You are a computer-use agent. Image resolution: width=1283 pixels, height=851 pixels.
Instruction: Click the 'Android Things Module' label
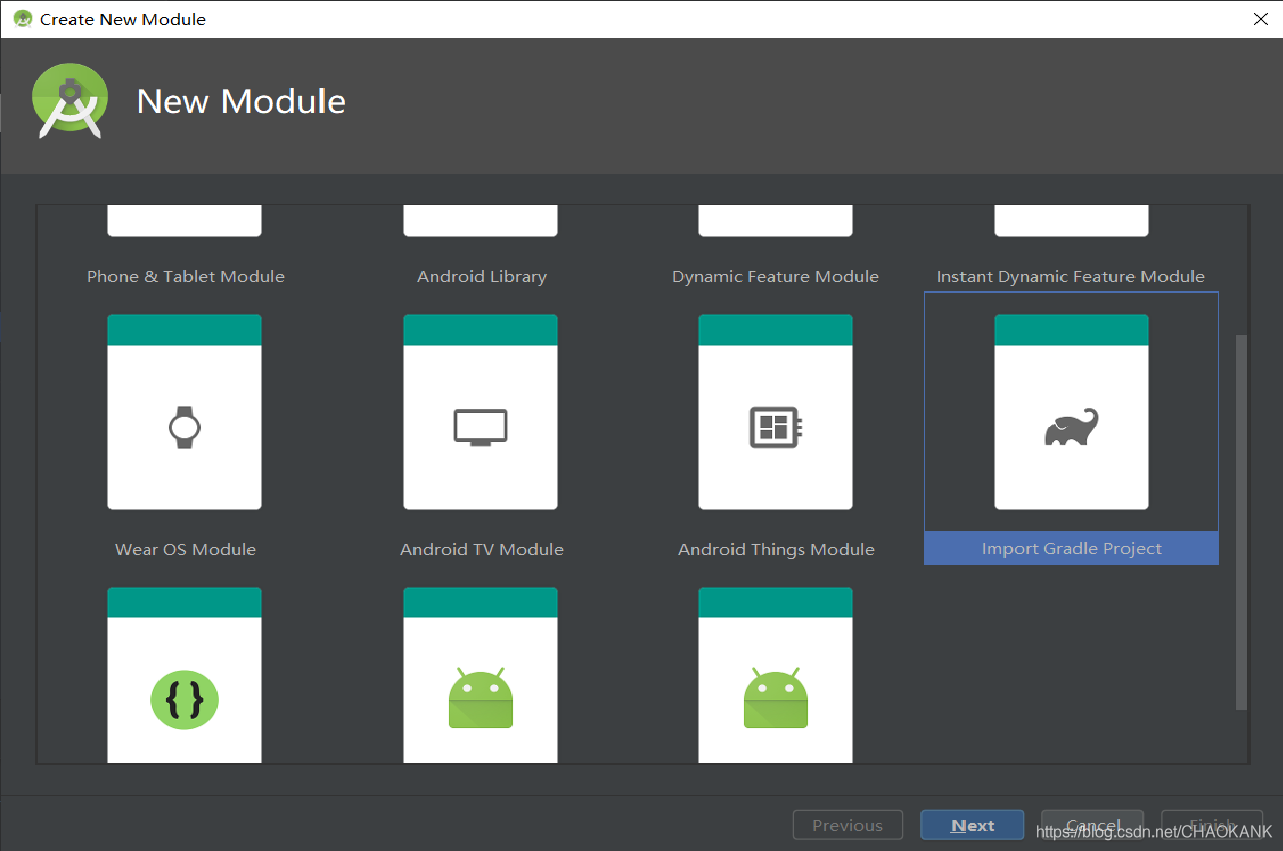point(776,549)
